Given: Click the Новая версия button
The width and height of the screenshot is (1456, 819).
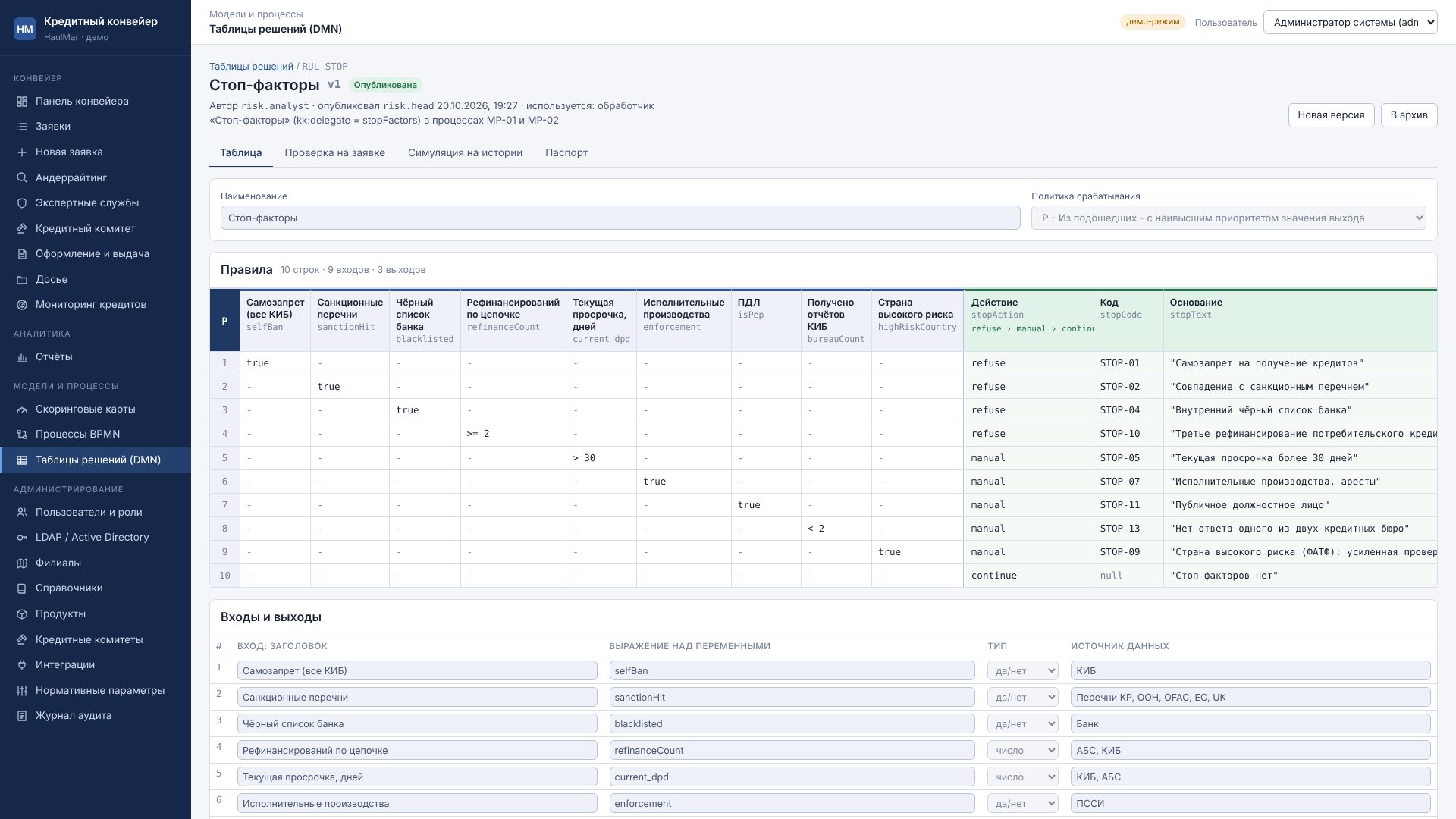Looking at the screenshot, I should tap(1331, 115).
